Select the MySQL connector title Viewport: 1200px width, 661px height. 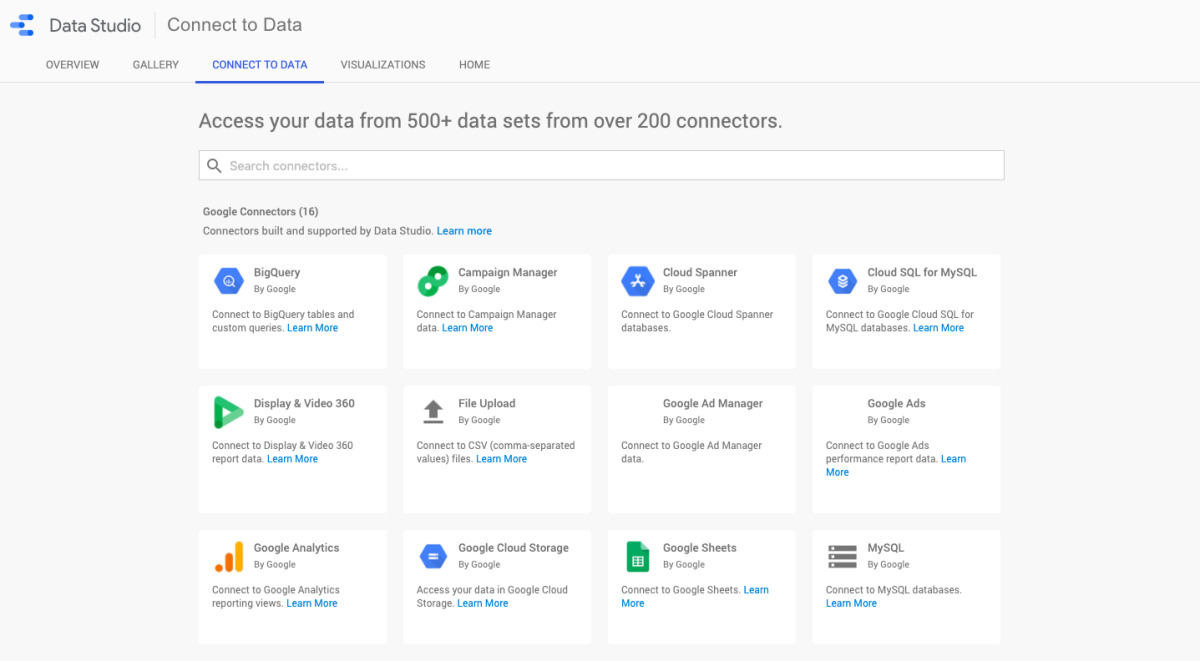coord(886,547)
